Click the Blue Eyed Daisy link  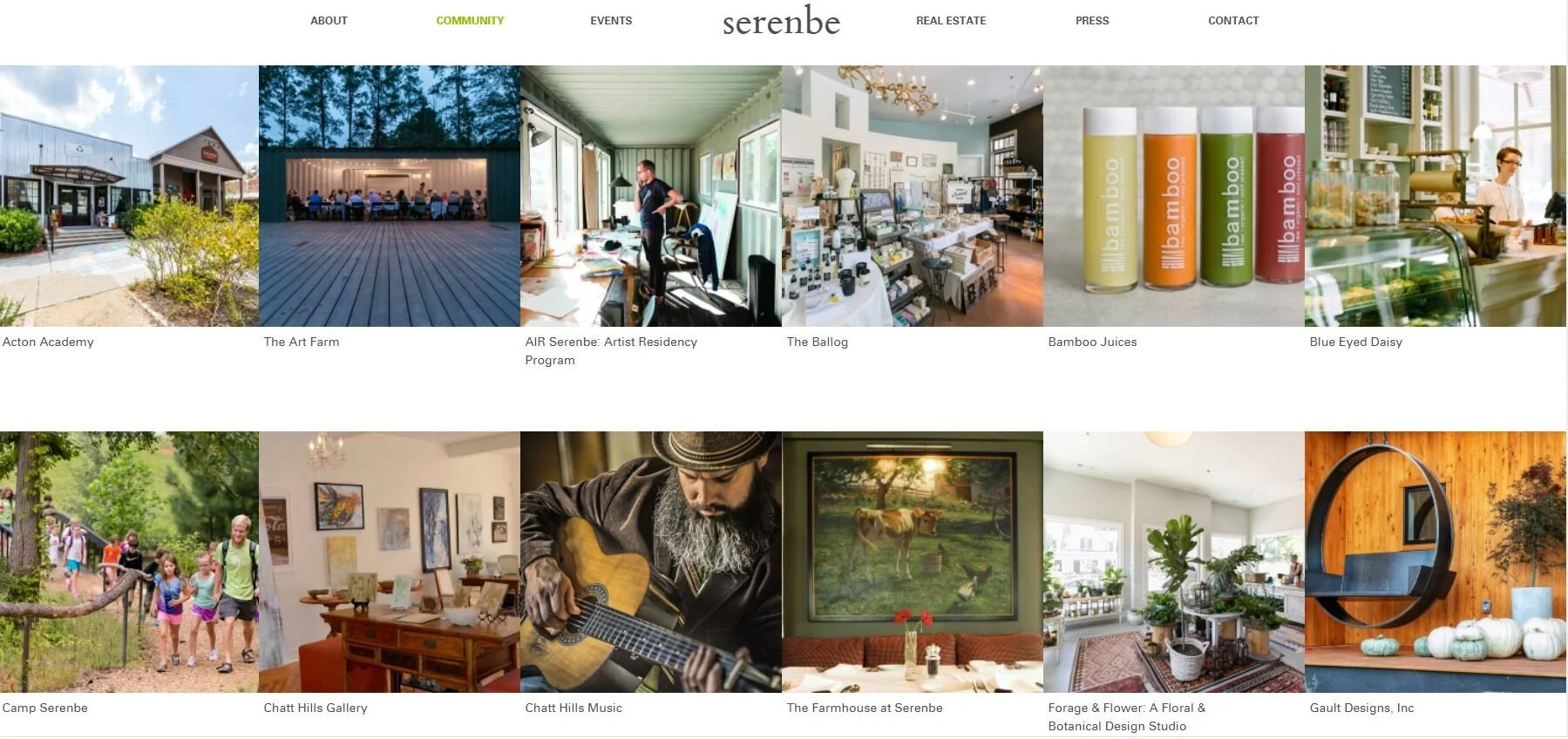1355,342
